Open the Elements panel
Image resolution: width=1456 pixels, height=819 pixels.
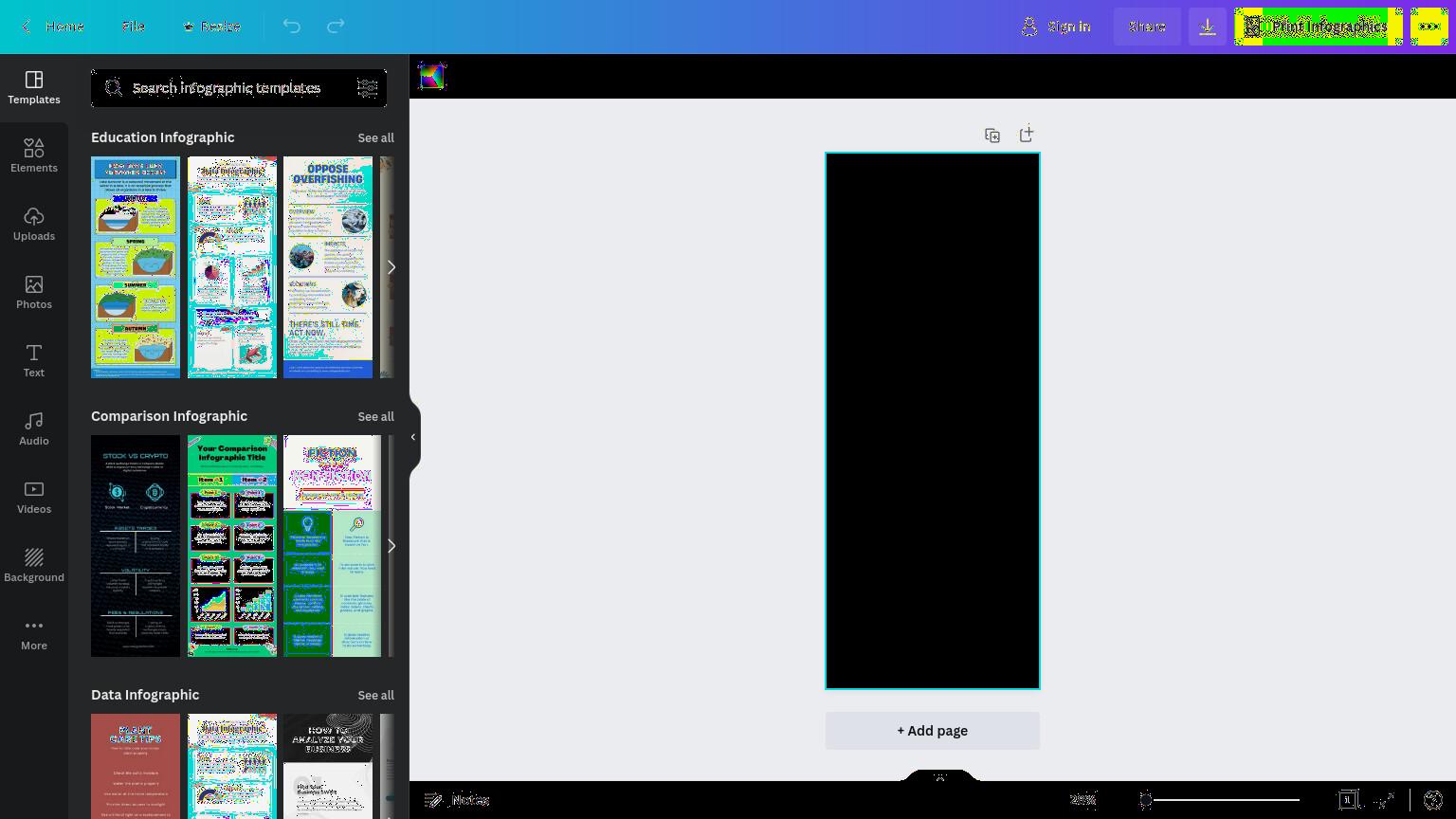34,156
